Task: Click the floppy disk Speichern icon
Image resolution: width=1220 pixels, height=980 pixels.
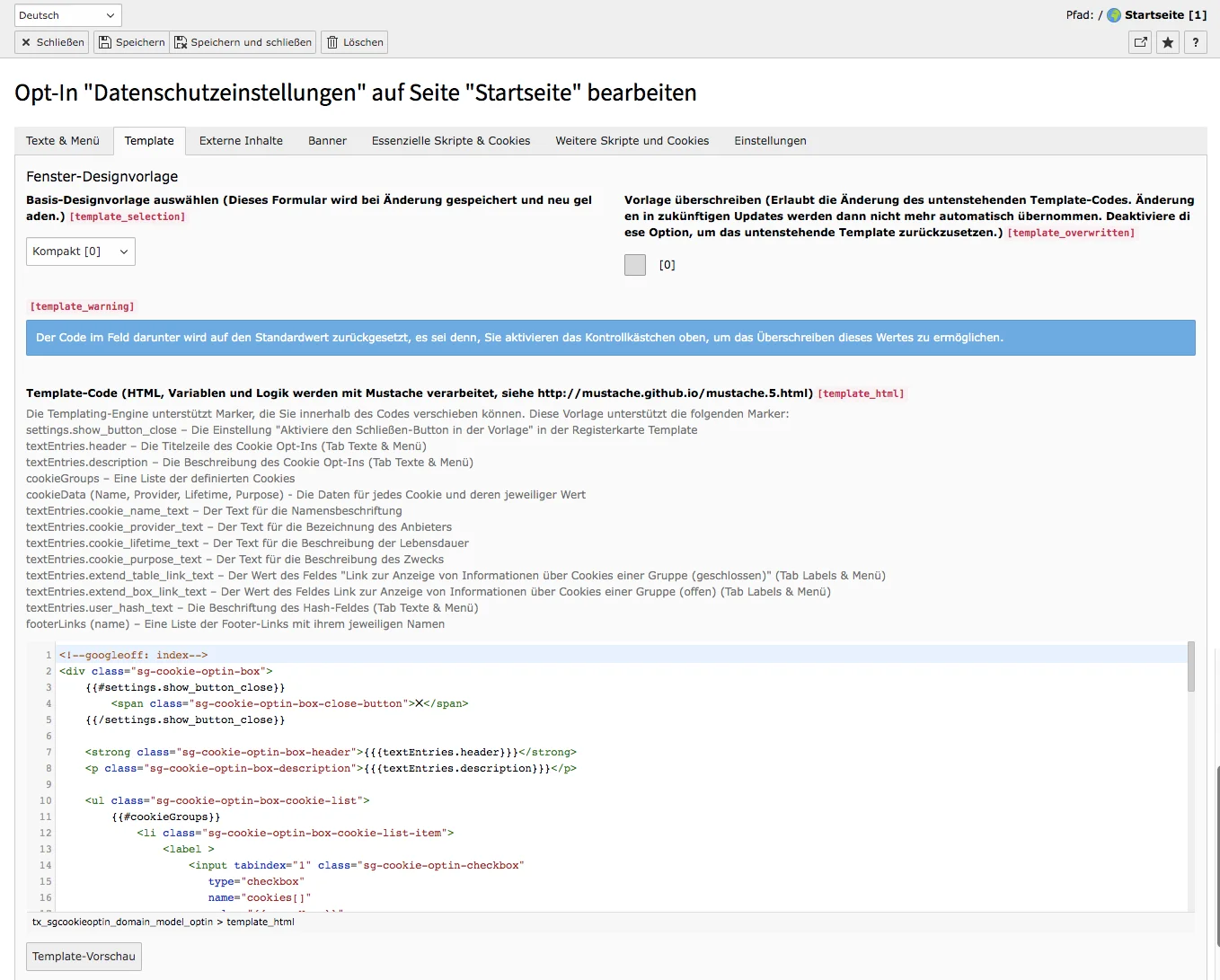Action: [x=106, y=42]
